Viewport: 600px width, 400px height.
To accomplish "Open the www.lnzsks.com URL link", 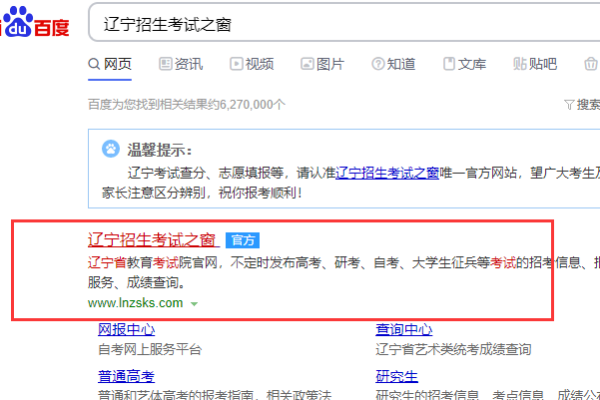I will (x=135, y=303).
